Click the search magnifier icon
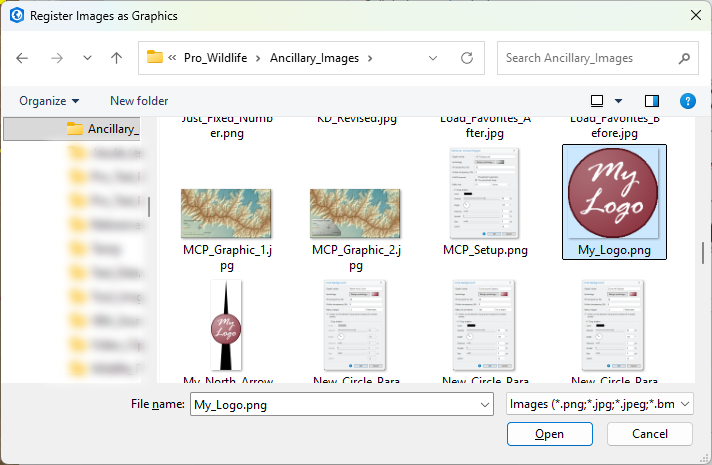The width and height of the screenshot is (712, 465). pos(684,58)
